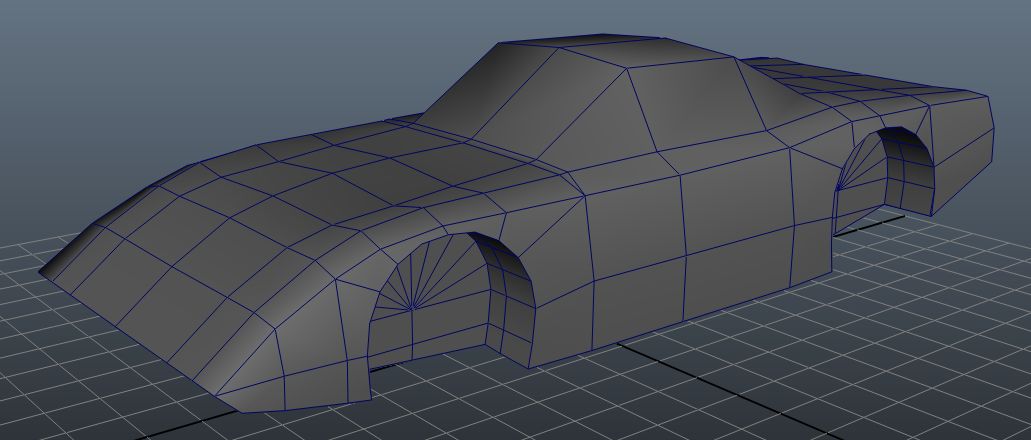This screenshot has width=1031, height=440.
Task: Click the rear wheel arch fan center vertex
Action: (838, 189)
